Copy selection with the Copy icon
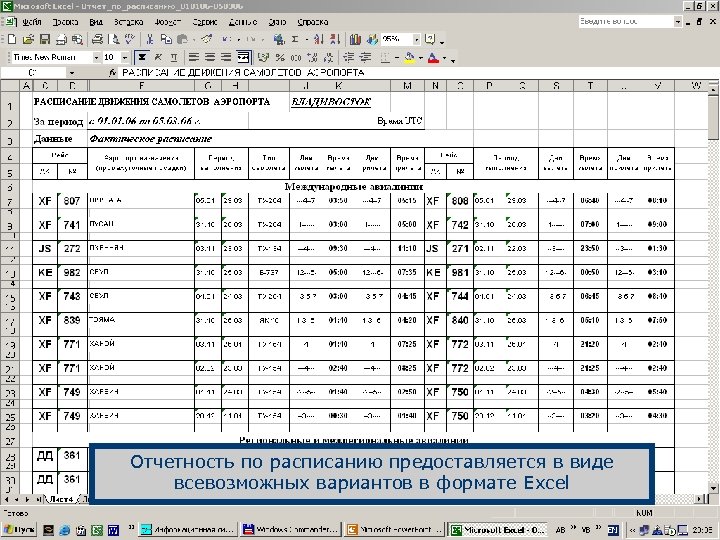Viewport: 720px width, 540px height. coord(166,39)
